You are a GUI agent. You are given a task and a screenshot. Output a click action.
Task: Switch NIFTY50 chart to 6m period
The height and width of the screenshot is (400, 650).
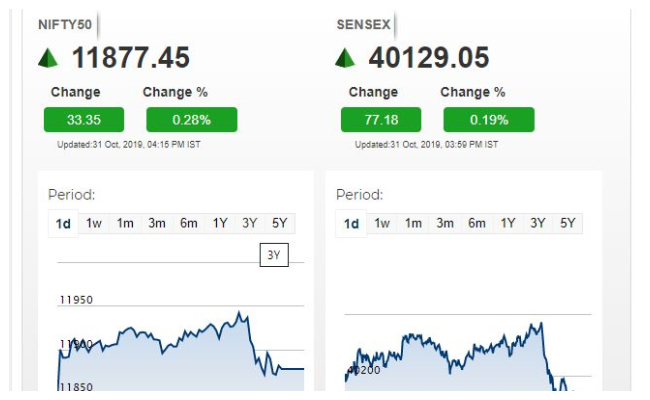[x=188, y=223]
